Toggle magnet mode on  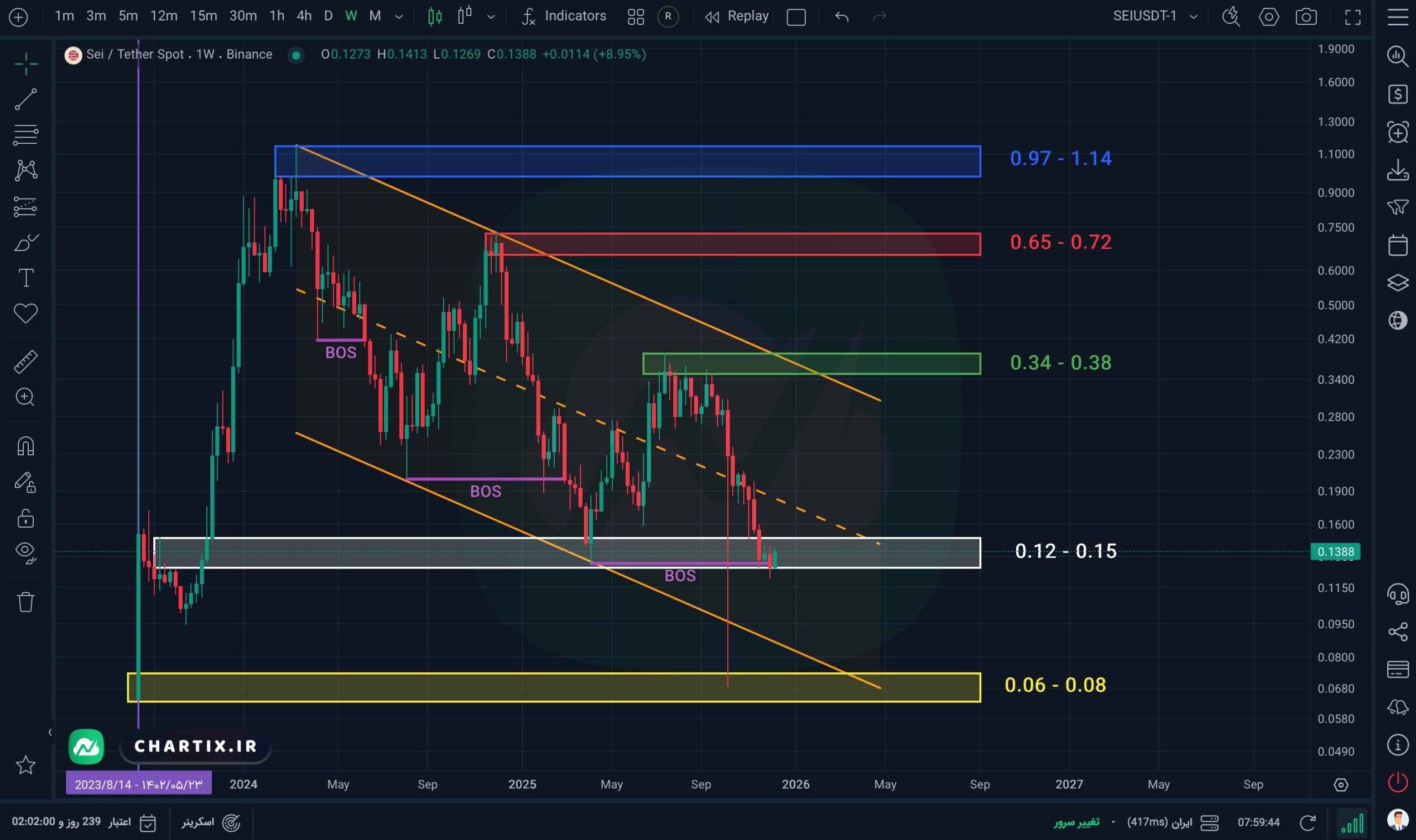pyautogui.click(x=25, y=447)
